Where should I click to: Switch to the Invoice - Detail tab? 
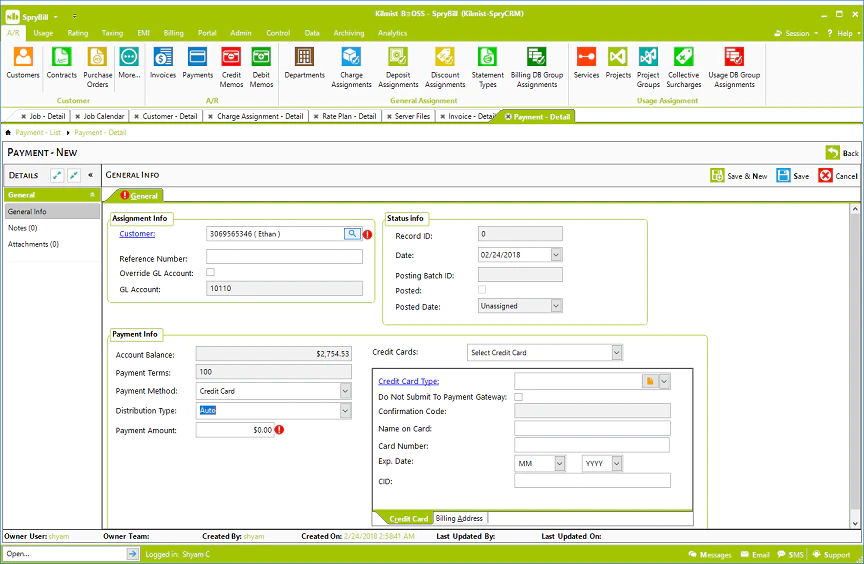pos(470,116)
